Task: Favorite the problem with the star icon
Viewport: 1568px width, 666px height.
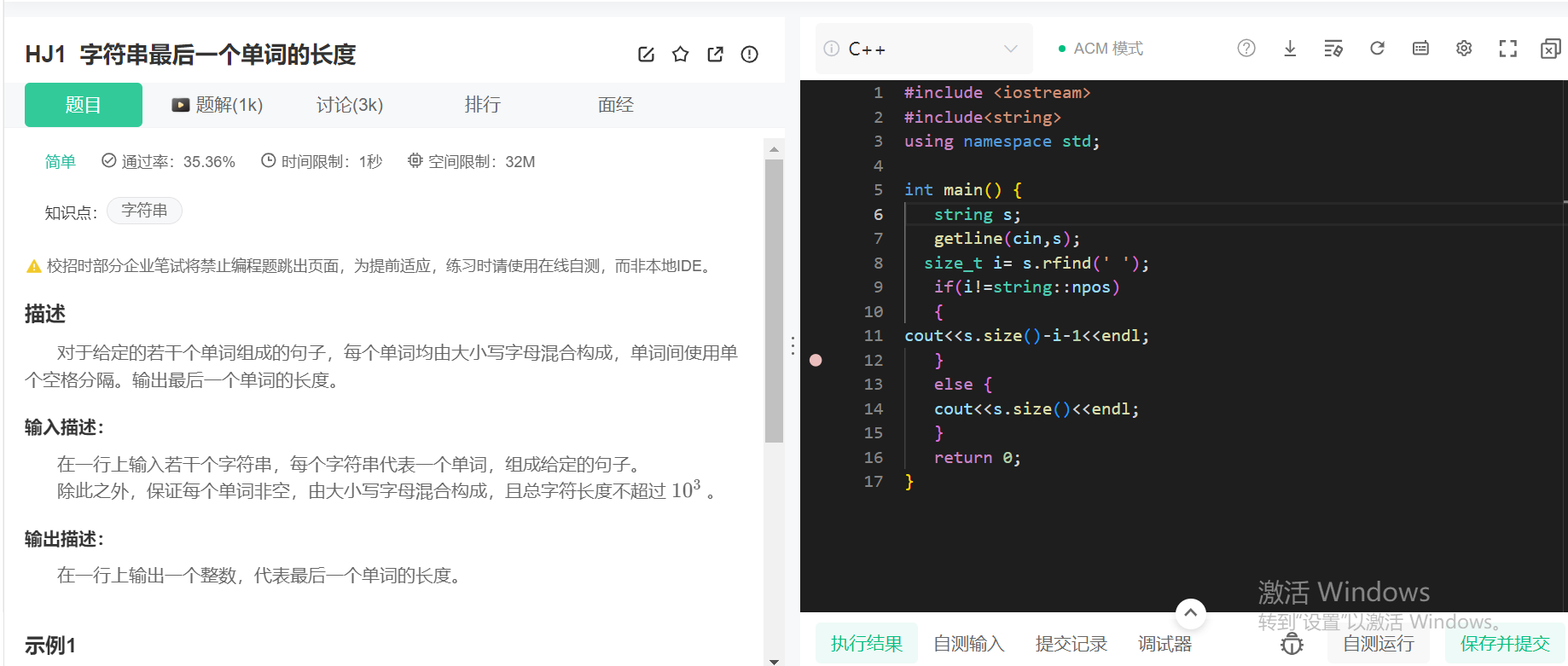Action: (680, 55)
